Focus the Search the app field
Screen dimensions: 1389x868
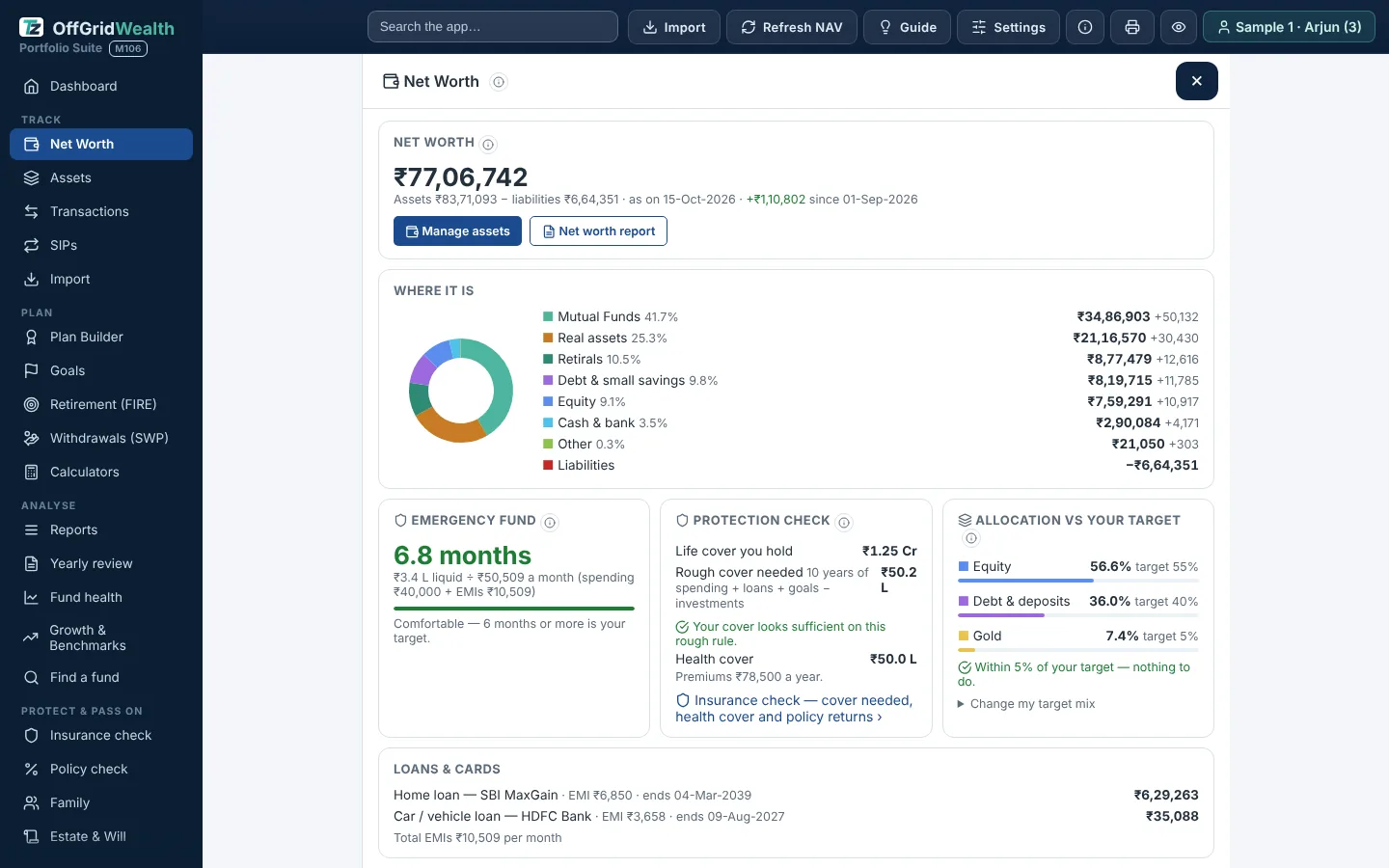[x=493, y=27]
